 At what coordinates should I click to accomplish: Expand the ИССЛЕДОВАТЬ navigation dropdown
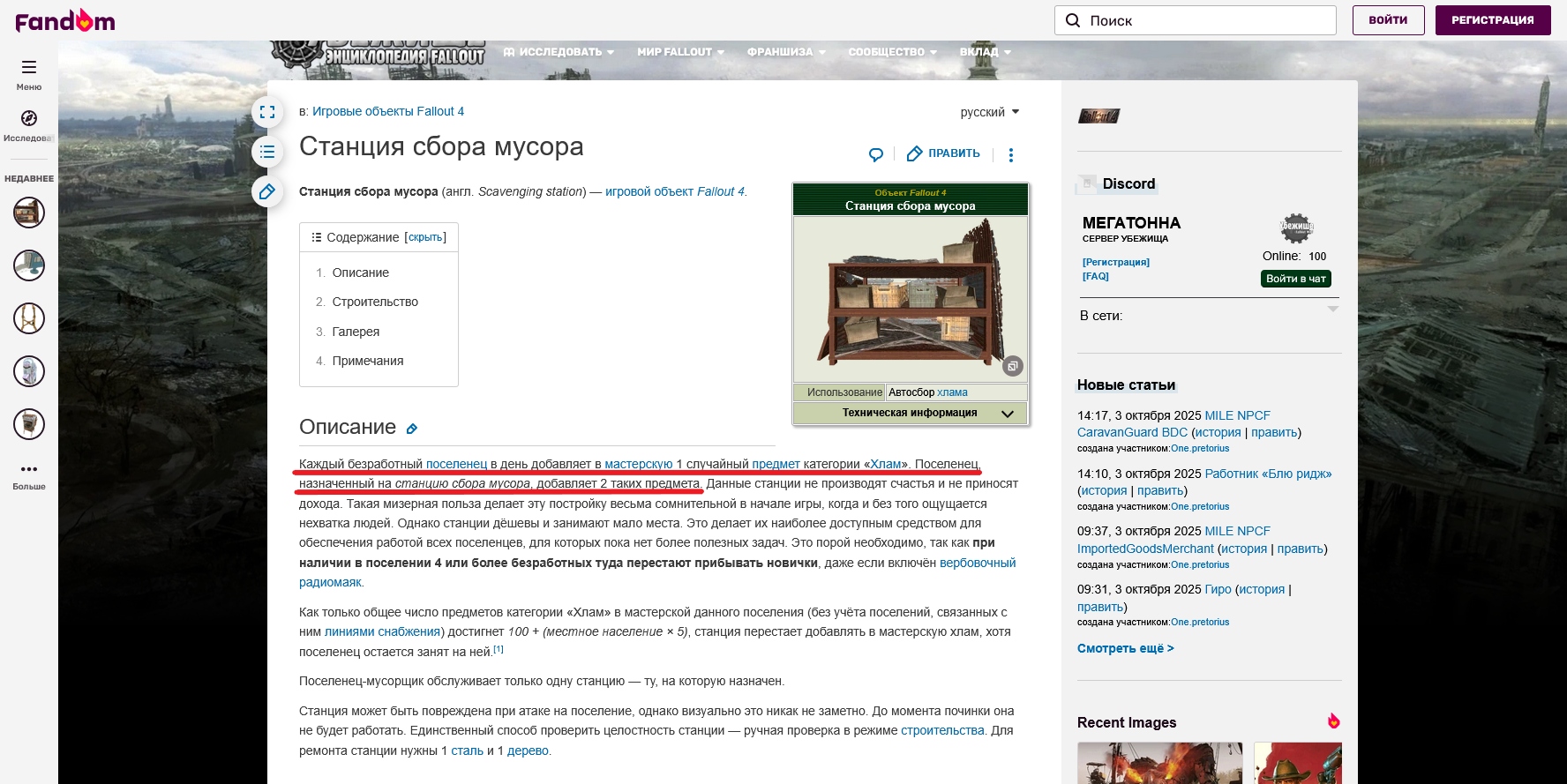click(559, 52)
